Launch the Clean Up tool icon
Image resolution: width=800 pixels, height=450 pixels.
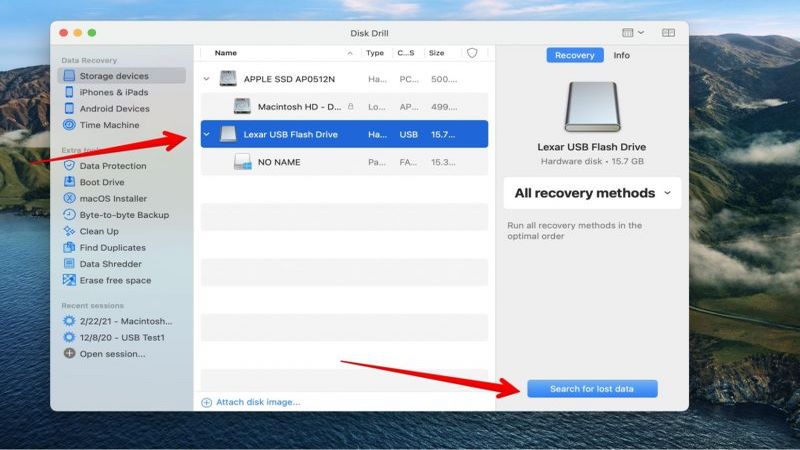(69, 231)
